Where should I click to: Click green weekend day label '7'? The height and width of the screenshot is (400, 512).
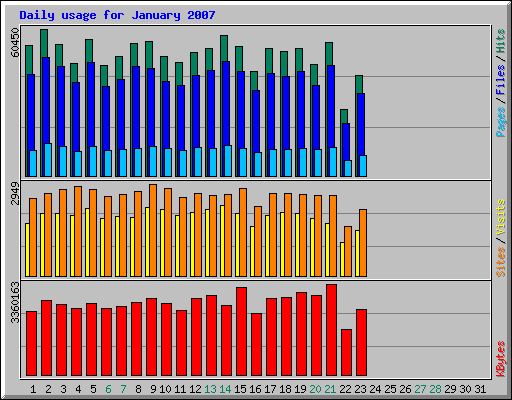tap(123, 389)
